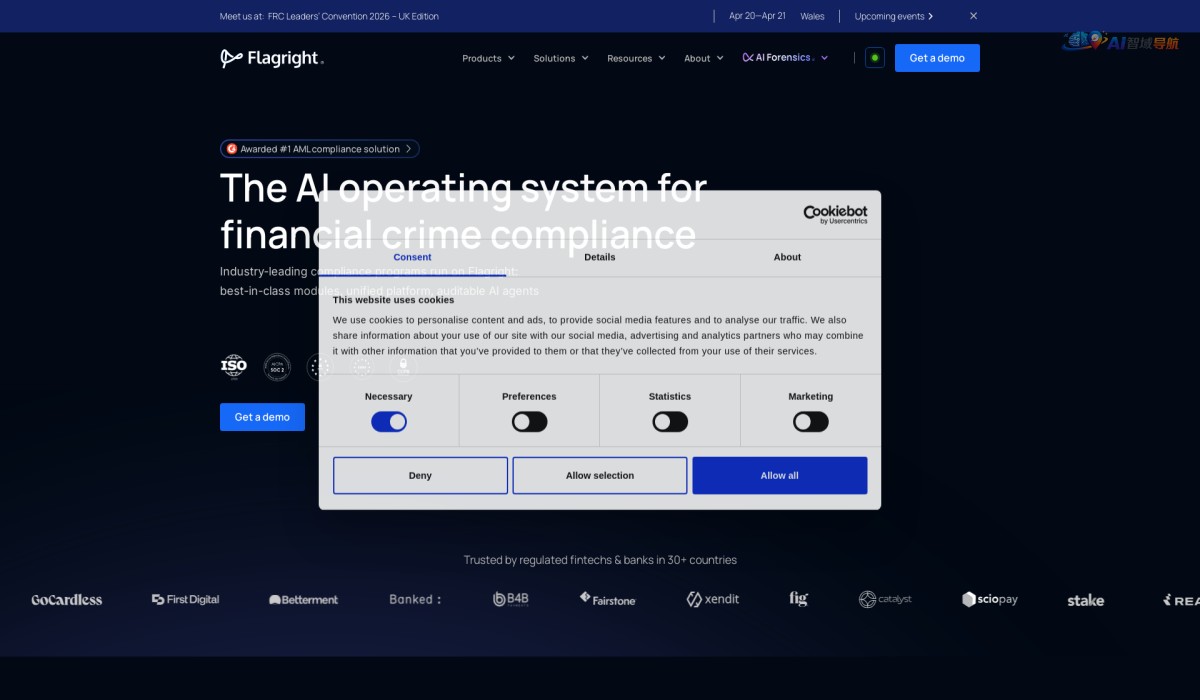Screen dimensions: 1200x700
Task: Click the xendit logo
Action: click(713, 599)
